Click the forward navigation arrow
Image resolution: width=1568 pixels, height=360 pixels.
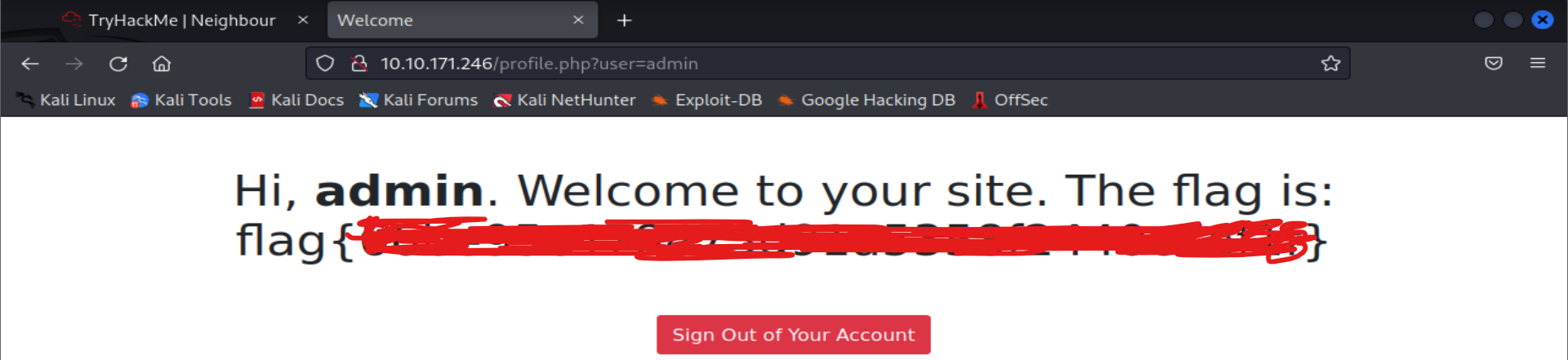coord(74,64)
